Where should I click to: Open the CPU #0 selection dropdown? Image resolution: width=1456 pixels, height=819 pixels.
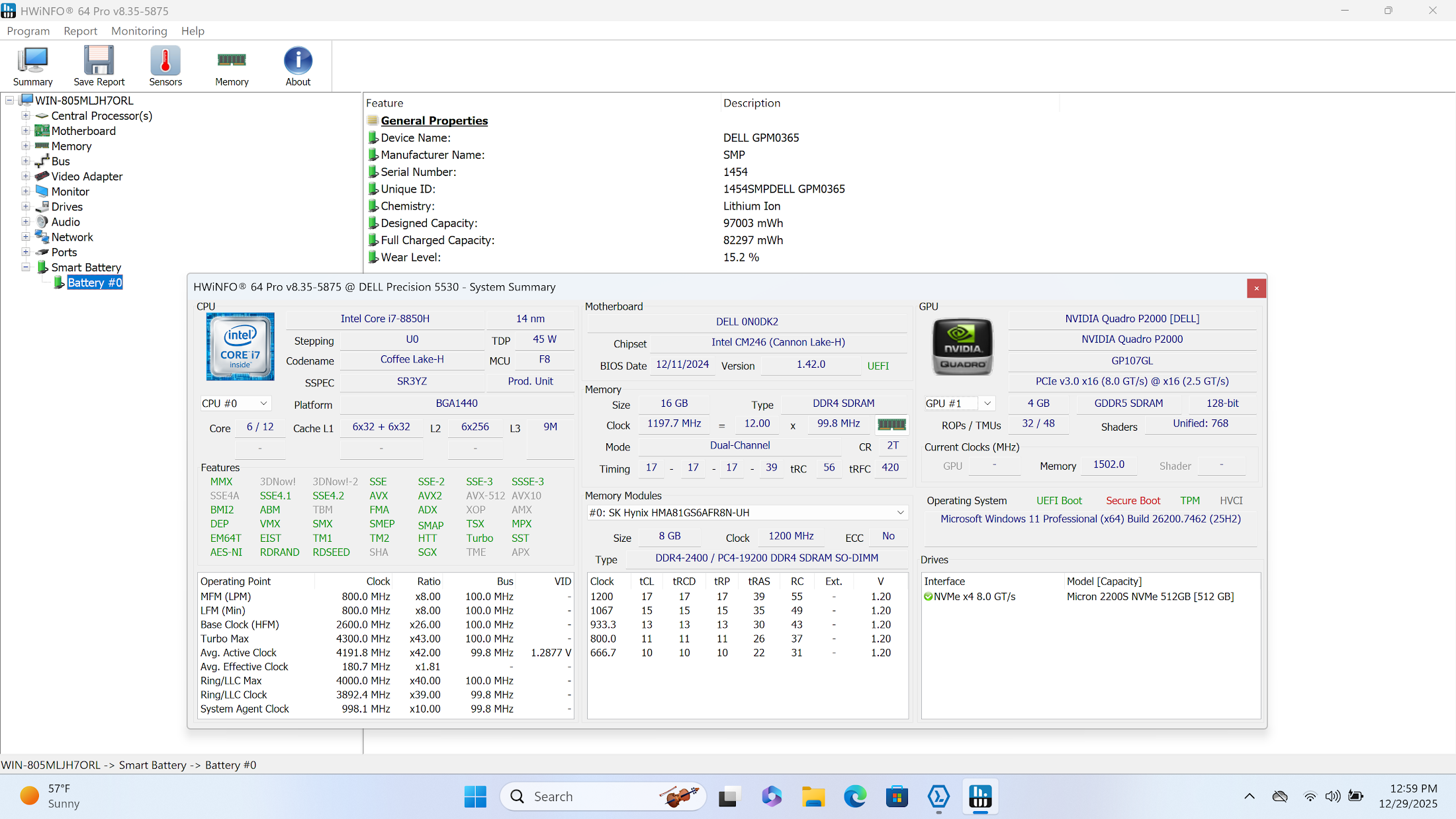235,404
